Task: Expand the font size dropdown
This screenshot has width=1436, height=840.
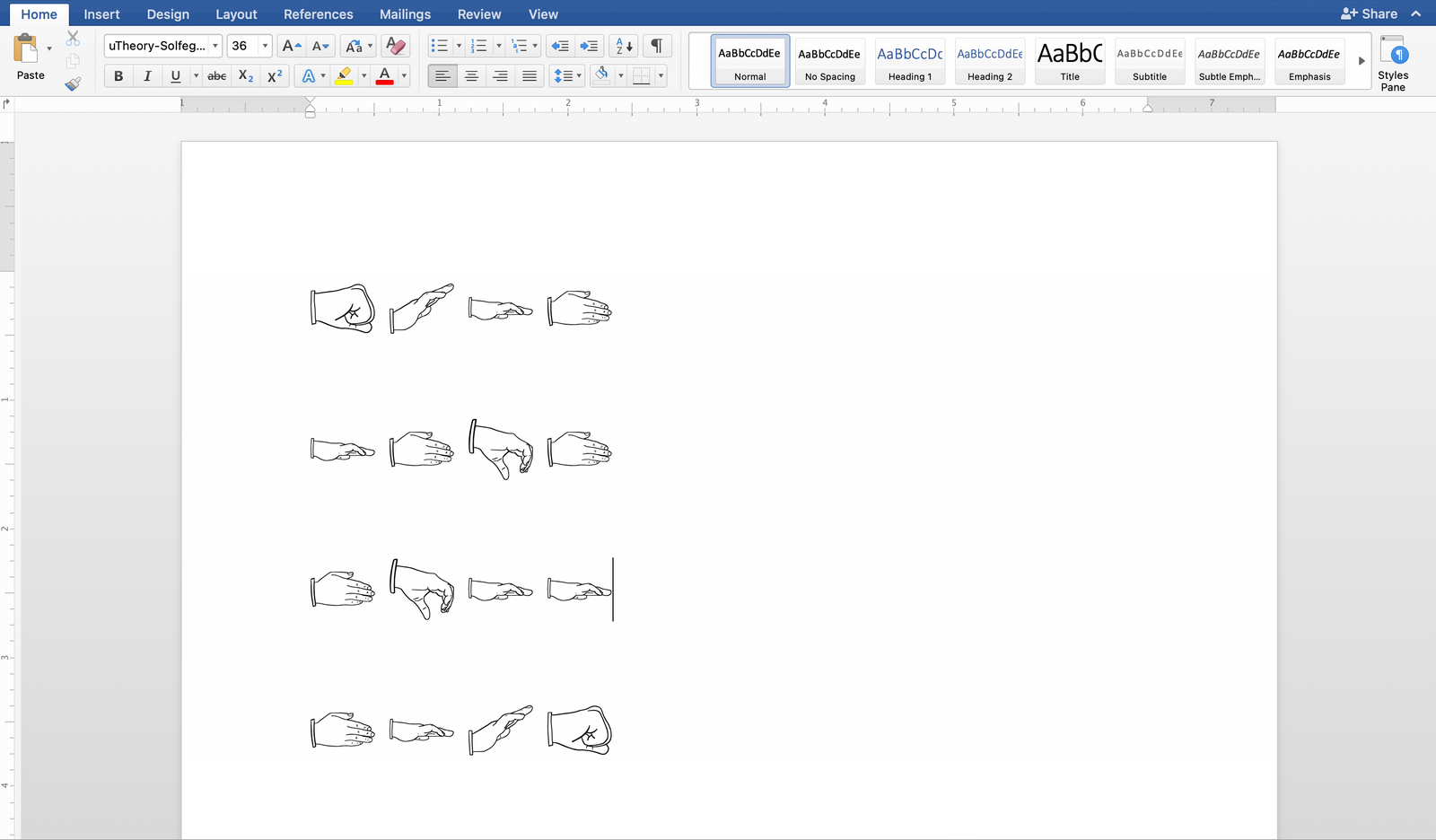Action: coord(265,46)
